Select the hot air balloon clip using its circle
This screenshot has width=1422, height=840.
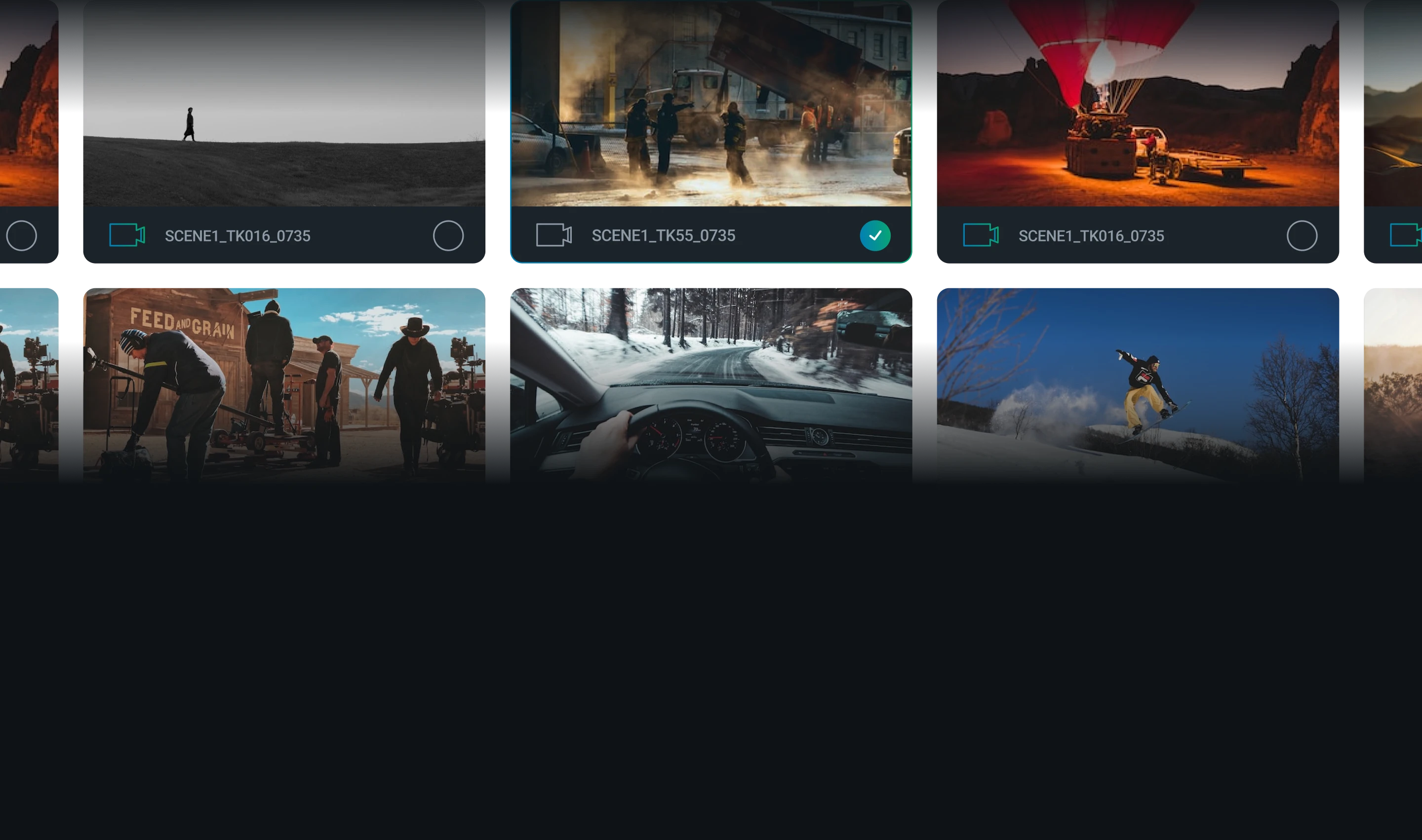pyautogui.click(x=1302, y=235)
